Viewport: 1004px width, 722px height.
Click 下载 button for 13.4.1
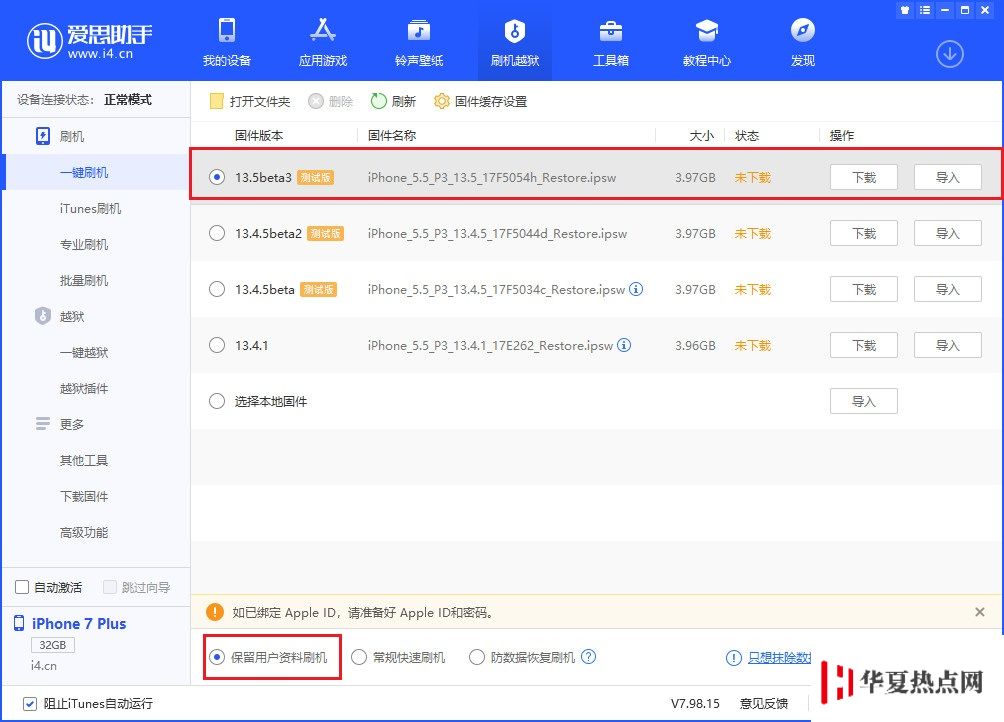click(864, 345)
